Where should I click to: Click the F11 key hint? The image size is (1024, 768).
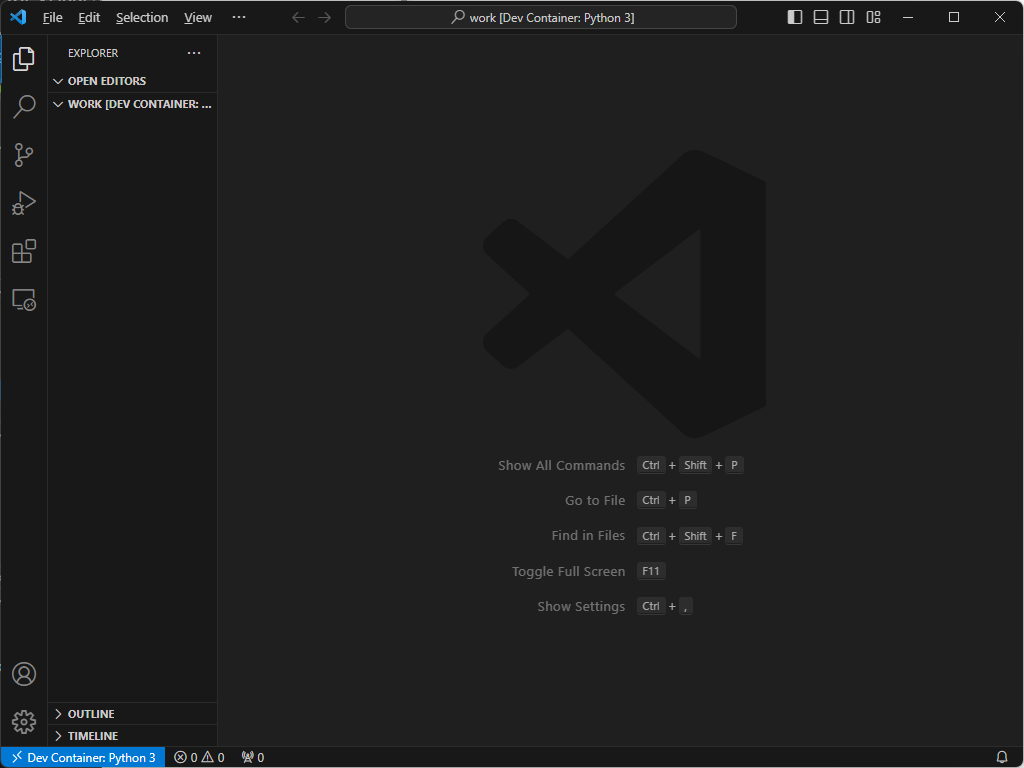coord(650,571)
